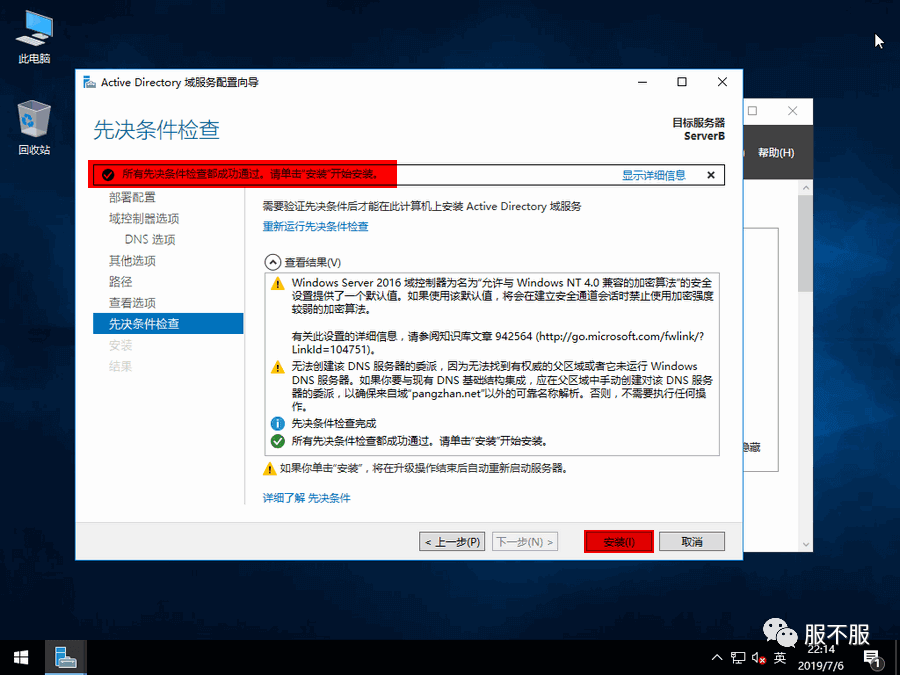Screen dimensions: 900x675
Task: Open the Windows Start menu
Action: pos(22,658)
